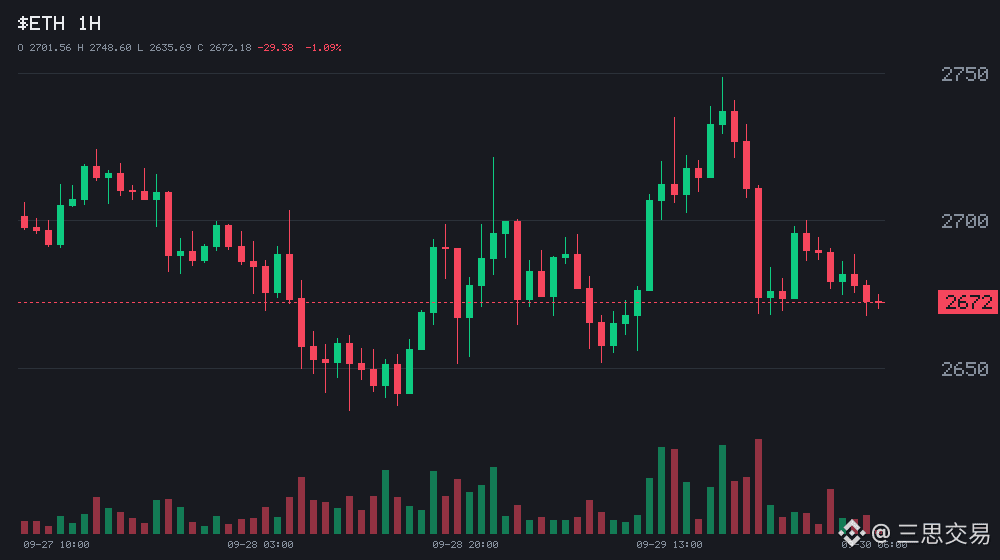Click the green candle peaking near 2750
The width and height of the screenshot is (1000, 560).
coord(722,105)
